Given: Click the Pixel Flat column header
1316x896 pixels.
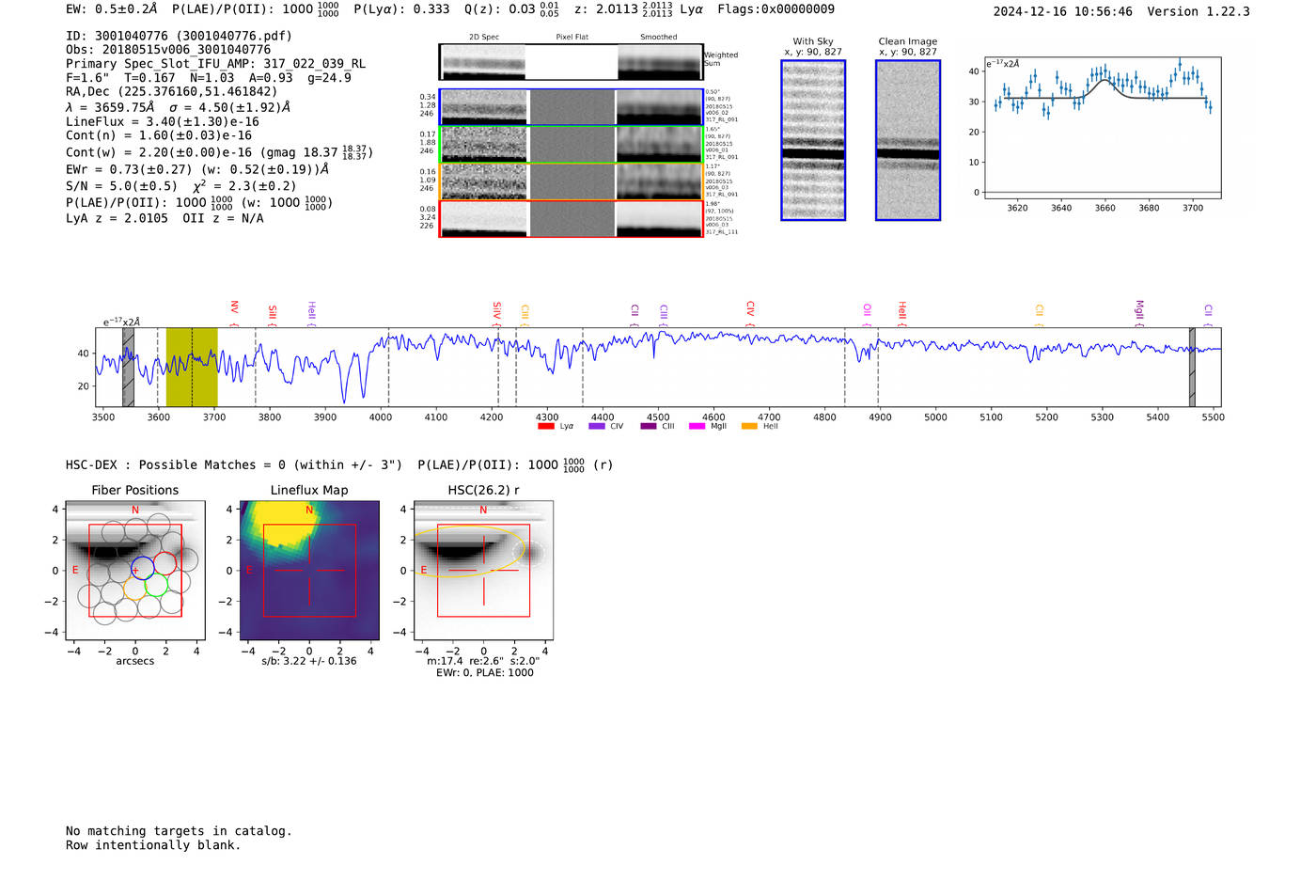Looking at the screenshot, I should point(572,38).
